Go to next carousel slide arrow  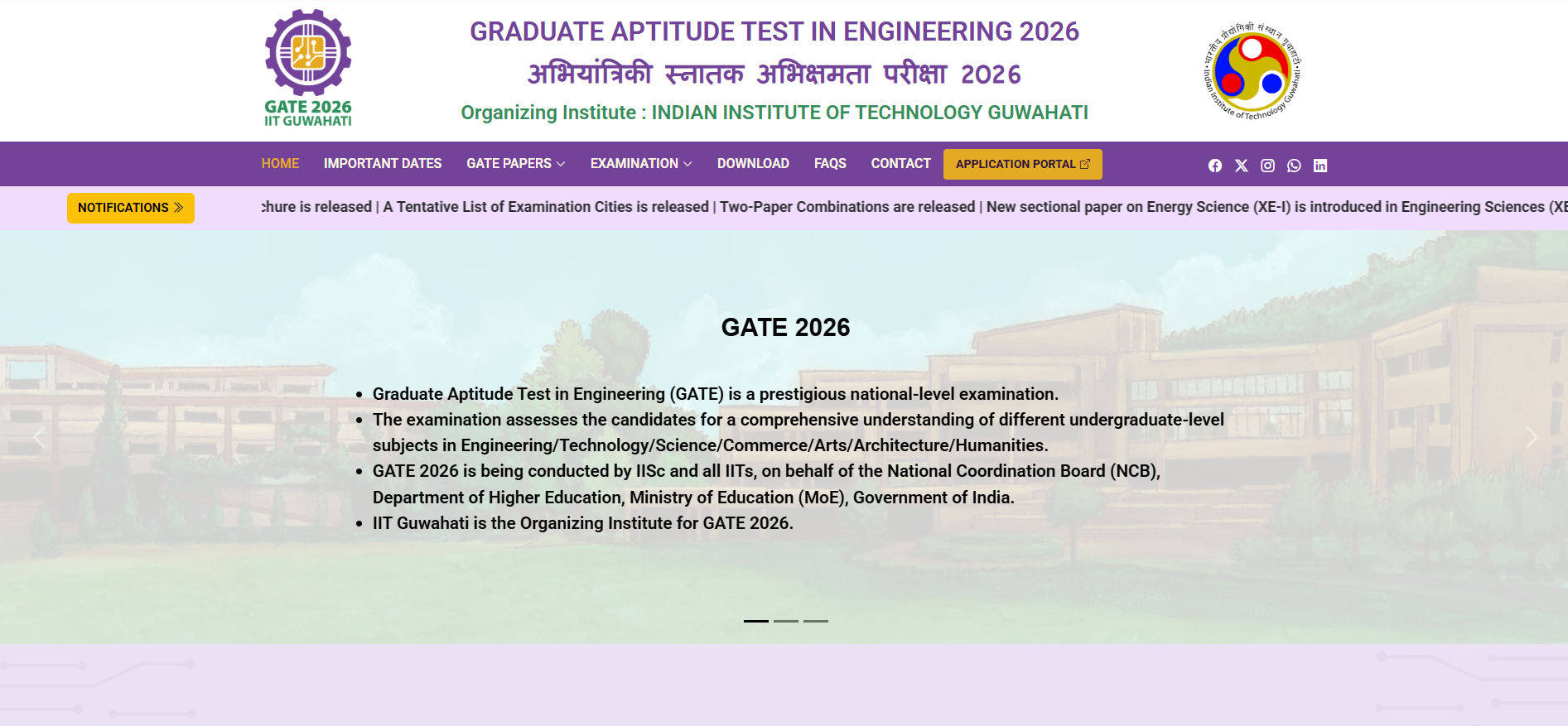(1531, 437)
